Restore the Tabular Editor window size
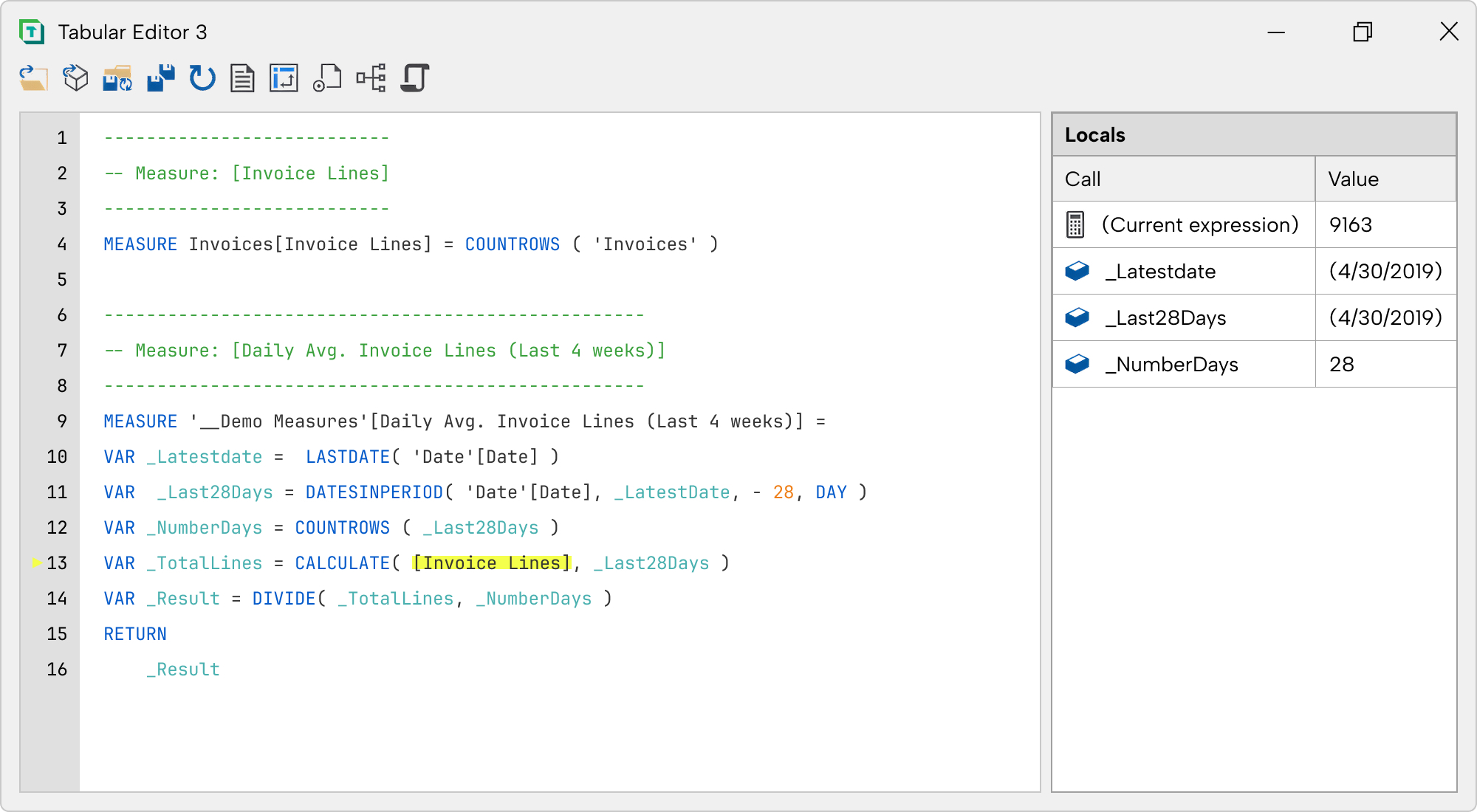The image size is (1477, 812). [x=1363, y=32]
